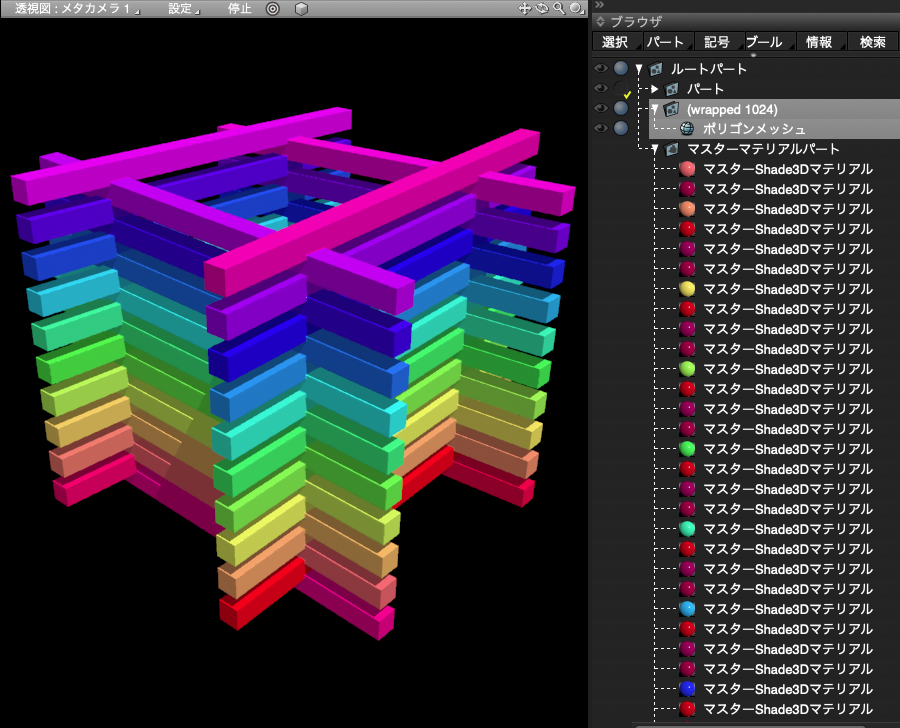Hide the (wrapped 1024) part with its eye
Viewport: 900px width, 728px height.
[601, 108]
